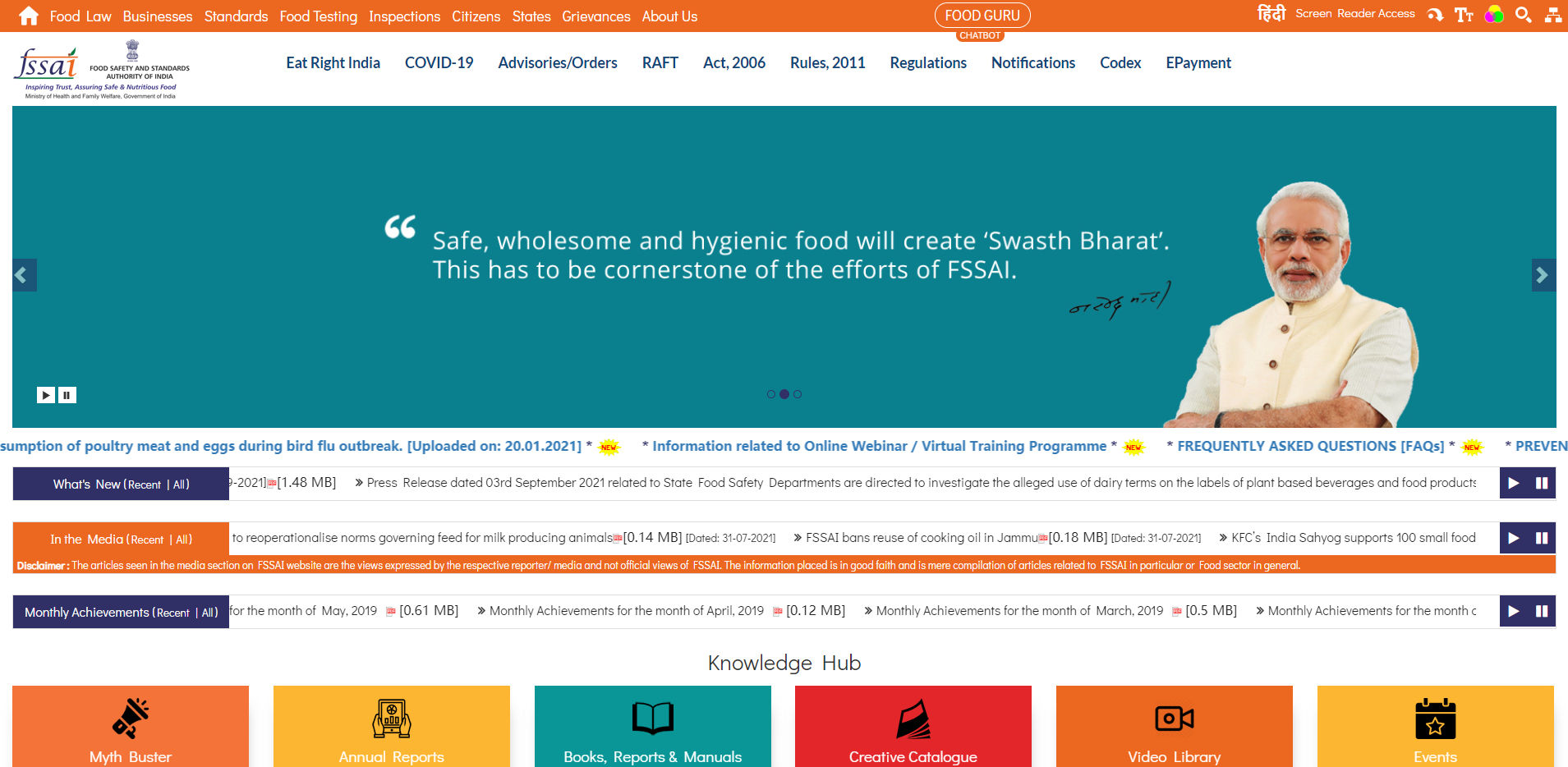Open the Grievances menu

click(x=596, y=16)
